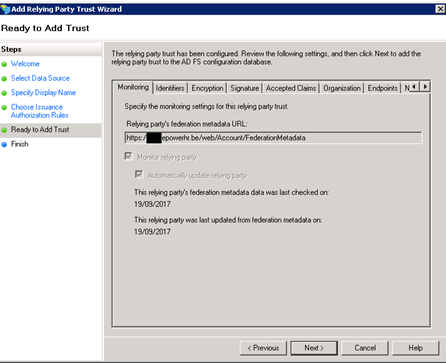Click 'Specify the monitoring settings' text
446x363 pixels.
pos(207,106)
